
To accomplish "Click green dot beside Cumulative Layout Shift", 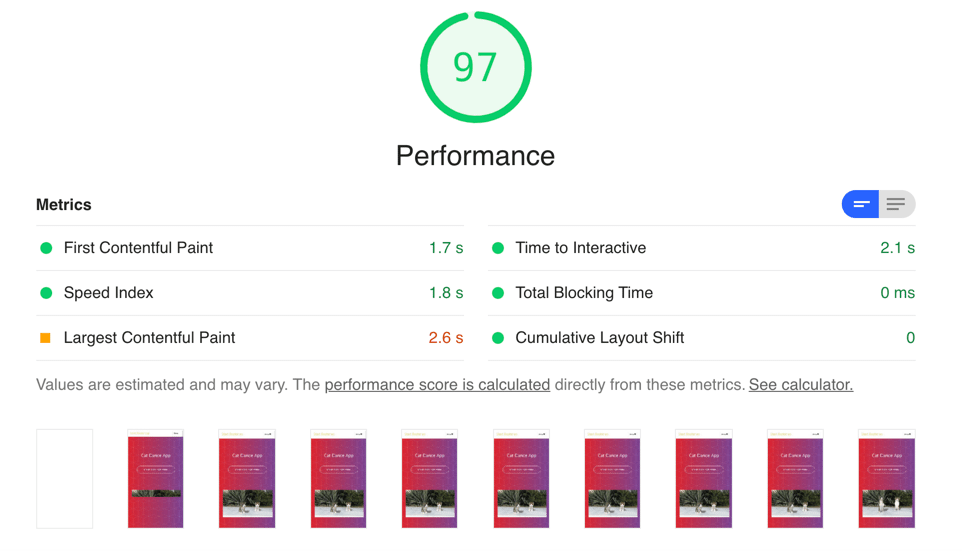I will [x=498, y=337].
